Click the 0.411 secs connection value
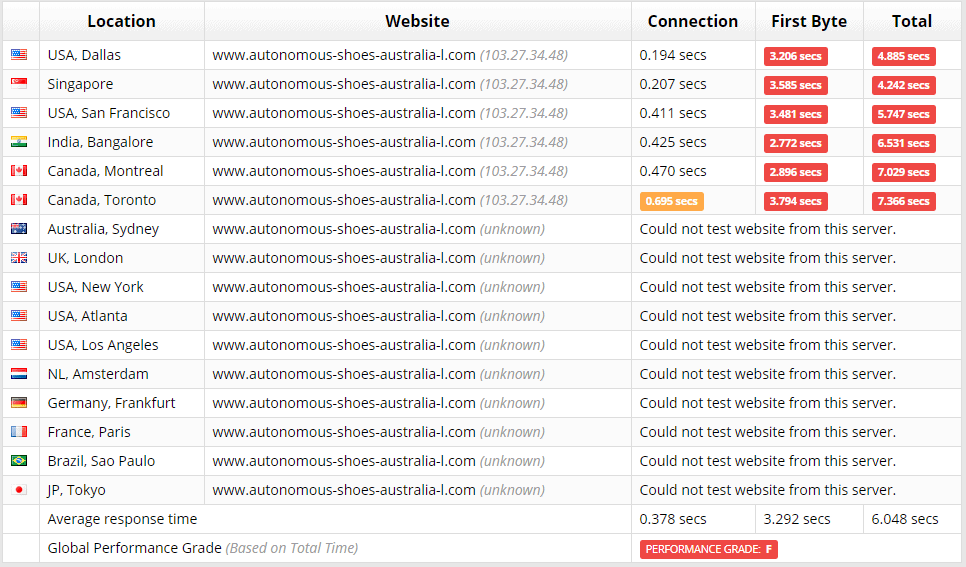This screenshot has height=567, width=966. point(673,113)
